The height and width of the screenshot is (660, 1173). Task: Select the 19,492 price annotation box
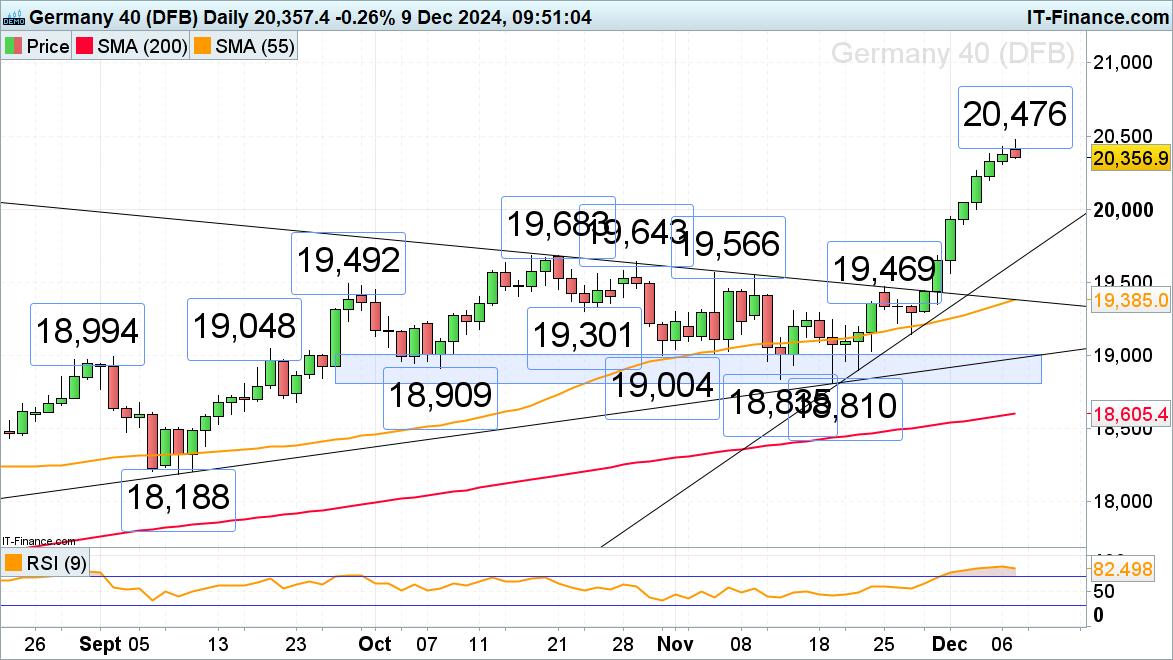[348, 262]
